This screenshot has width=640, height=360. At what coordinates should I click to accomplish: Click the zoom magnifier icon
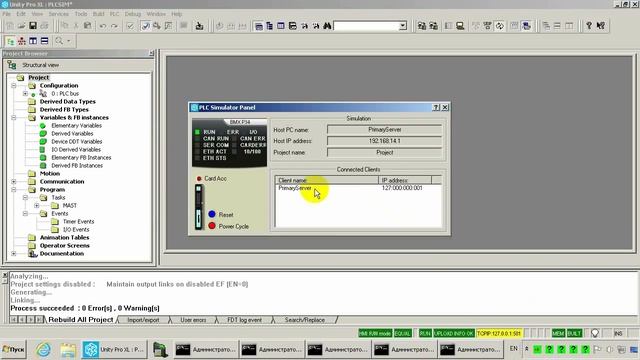(x=59, y=41)
